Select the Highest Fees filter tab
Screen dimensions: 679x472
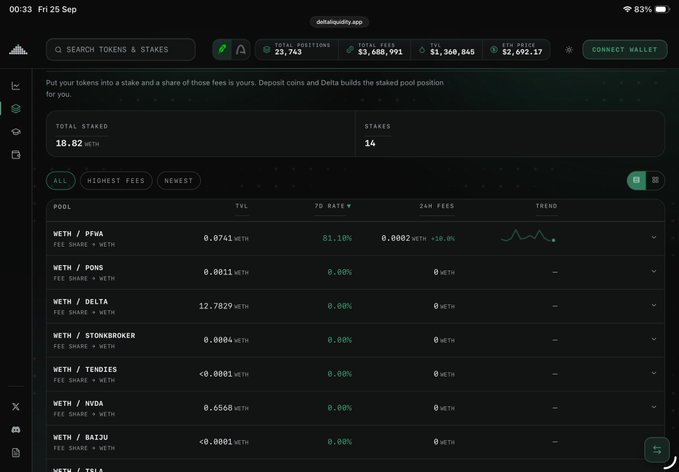click(116, 181)
